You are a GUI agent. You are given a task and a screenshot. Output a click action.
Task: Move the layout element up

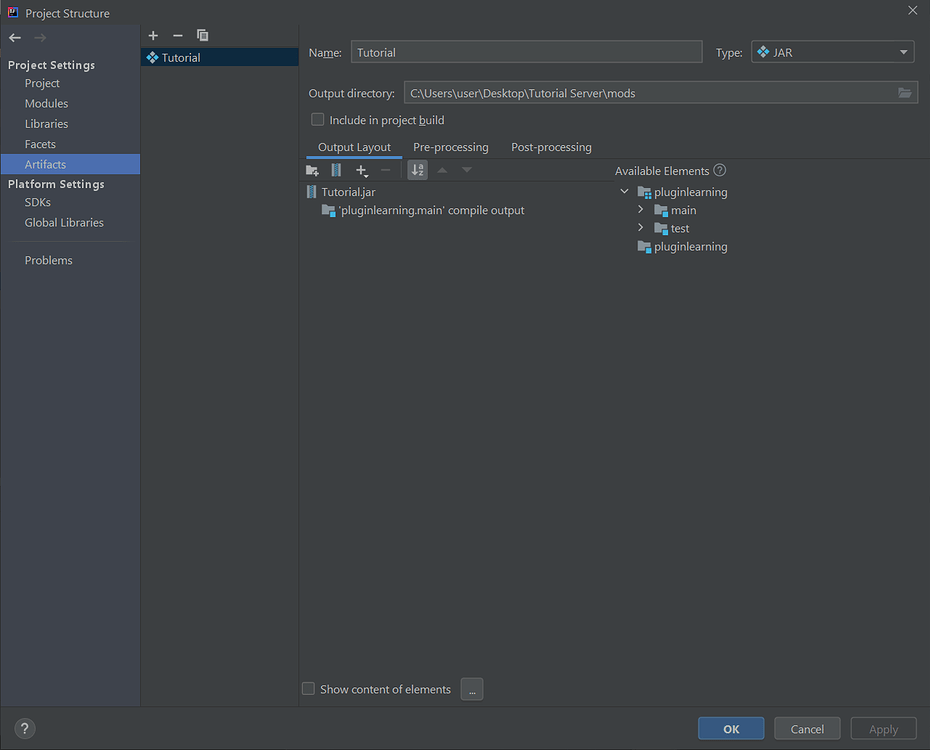[442, 171]
